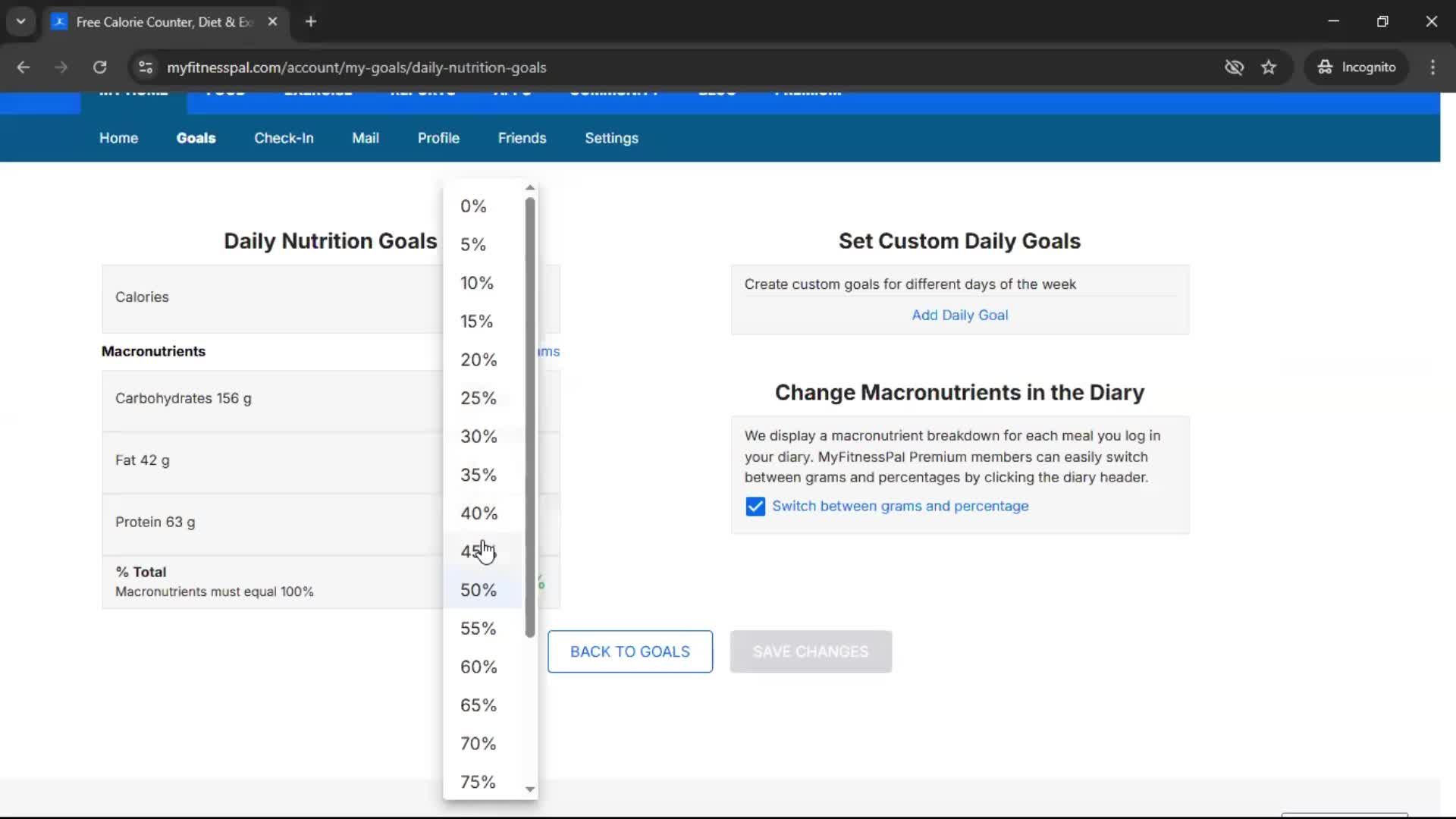Pick the 55% option
The image size is (1456, 819).
(483, 629)
